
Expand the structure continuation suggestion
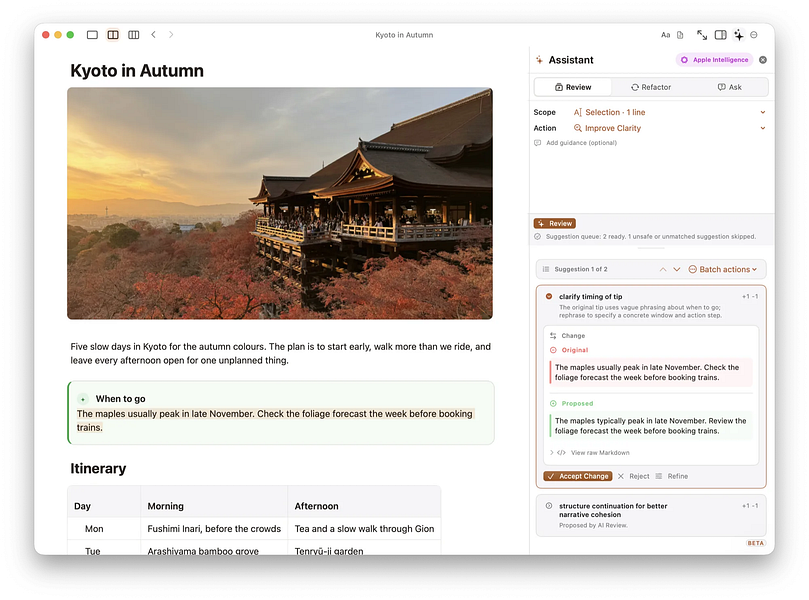[549, 506]
